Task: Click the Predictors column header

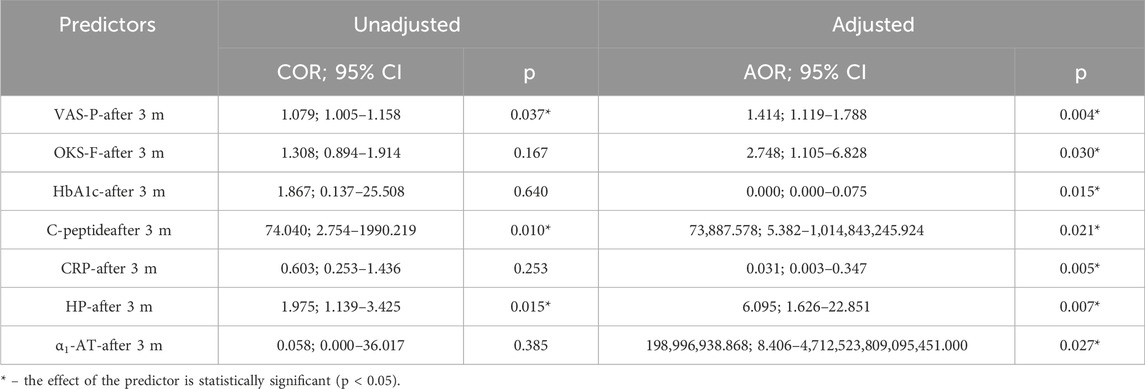Action: [107, 25]
